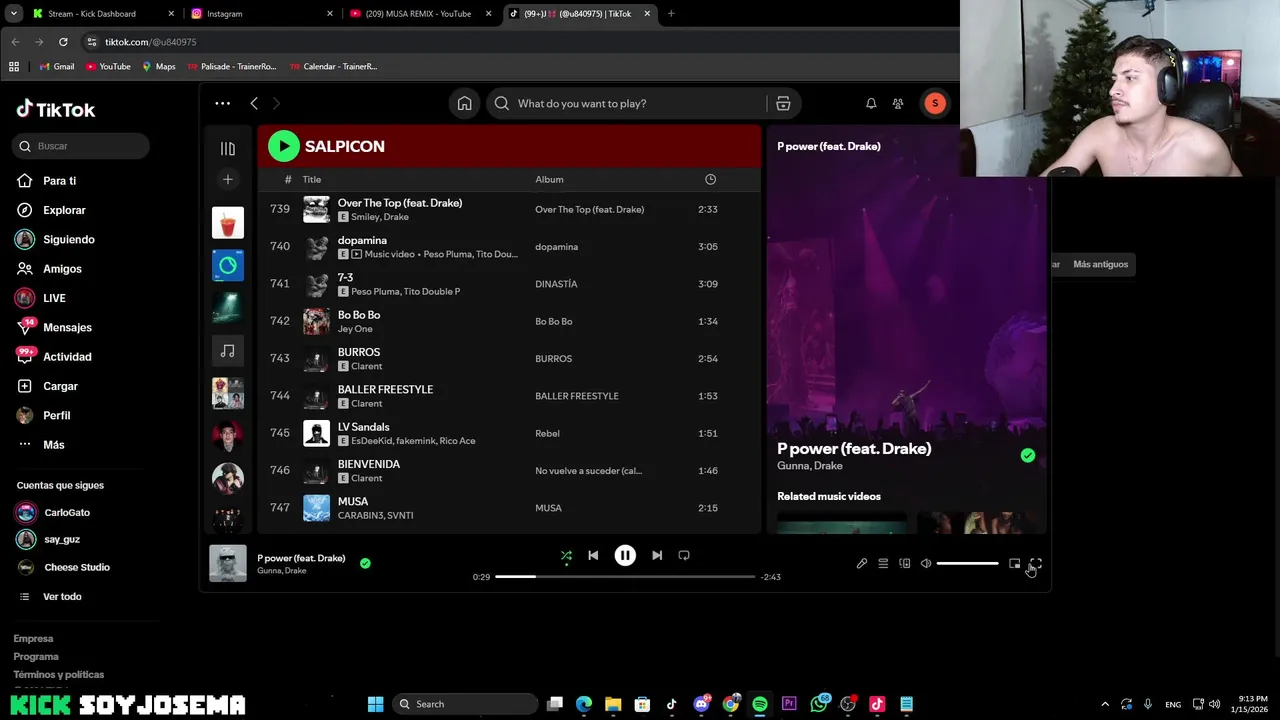
Task: Open red cup playlist thumbnail in sidebar
Action: (228, 222)
